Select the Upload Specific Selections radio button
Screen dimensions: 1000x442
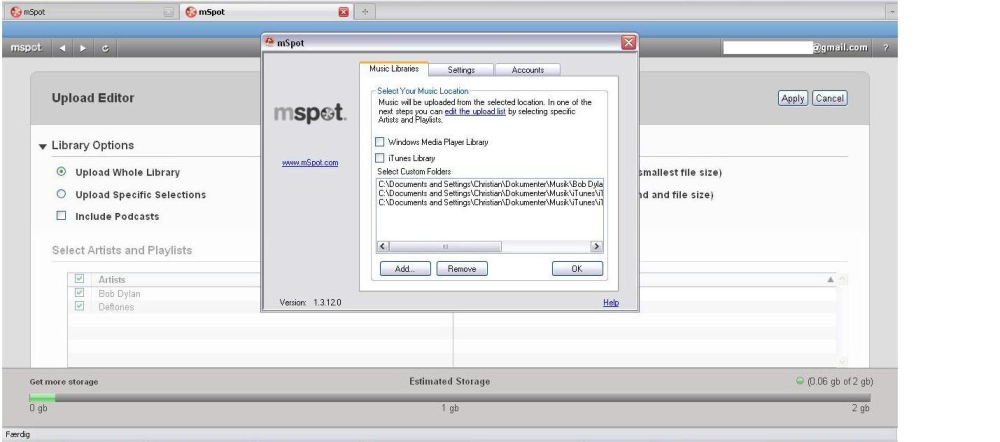point(61,194)
